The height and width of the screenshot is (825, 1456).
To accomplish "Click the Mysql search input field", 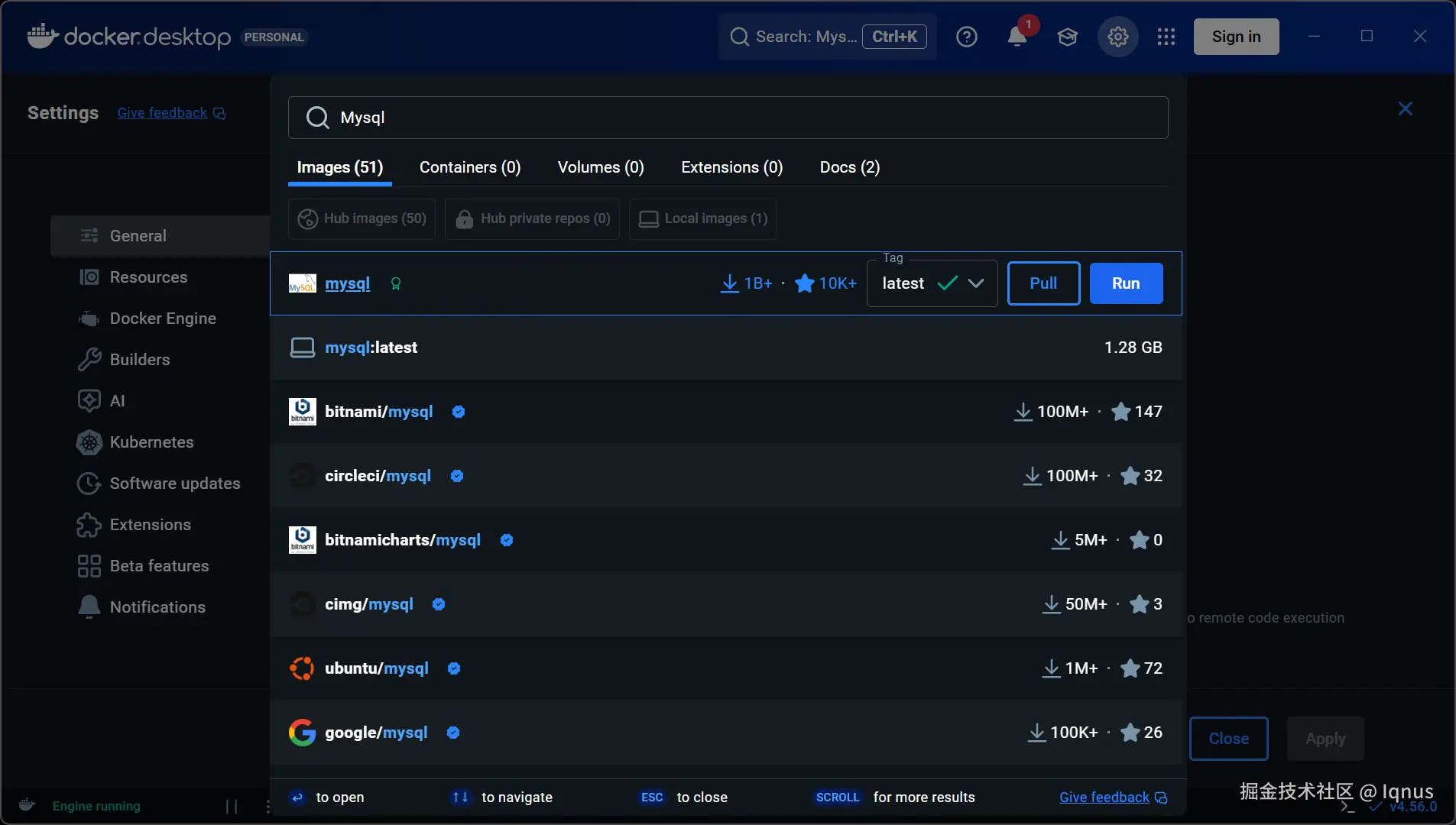I will point(728,118).
